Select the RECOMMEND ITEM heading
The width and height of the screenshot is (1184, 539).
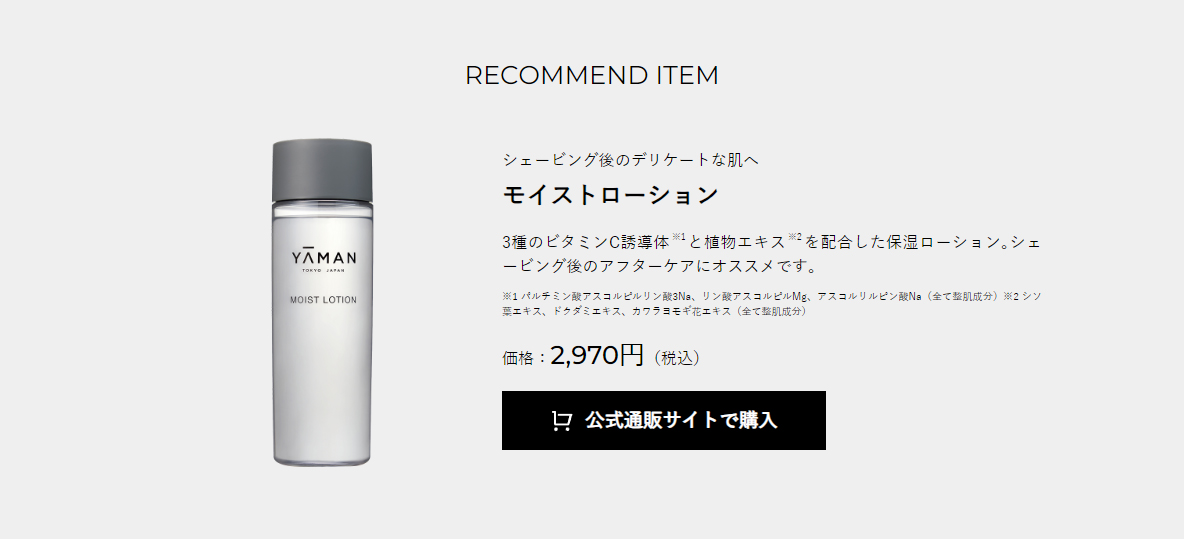click(592, 75)
